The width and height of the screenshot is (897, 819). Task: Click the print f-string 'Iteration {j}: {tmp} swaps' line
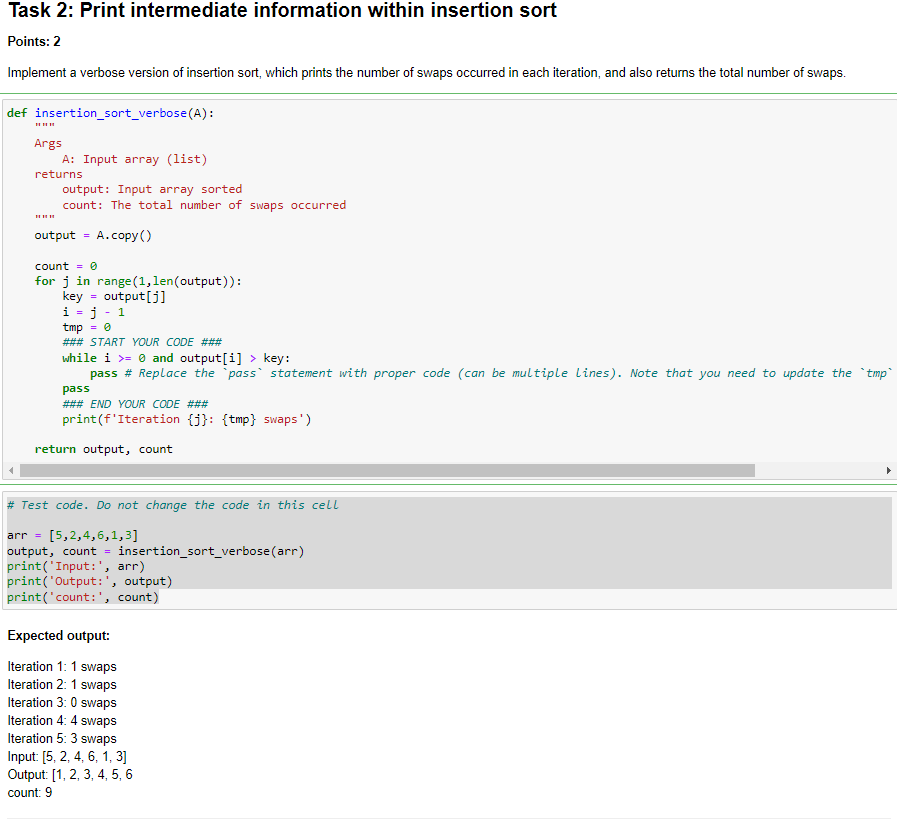tap(186, 419)
